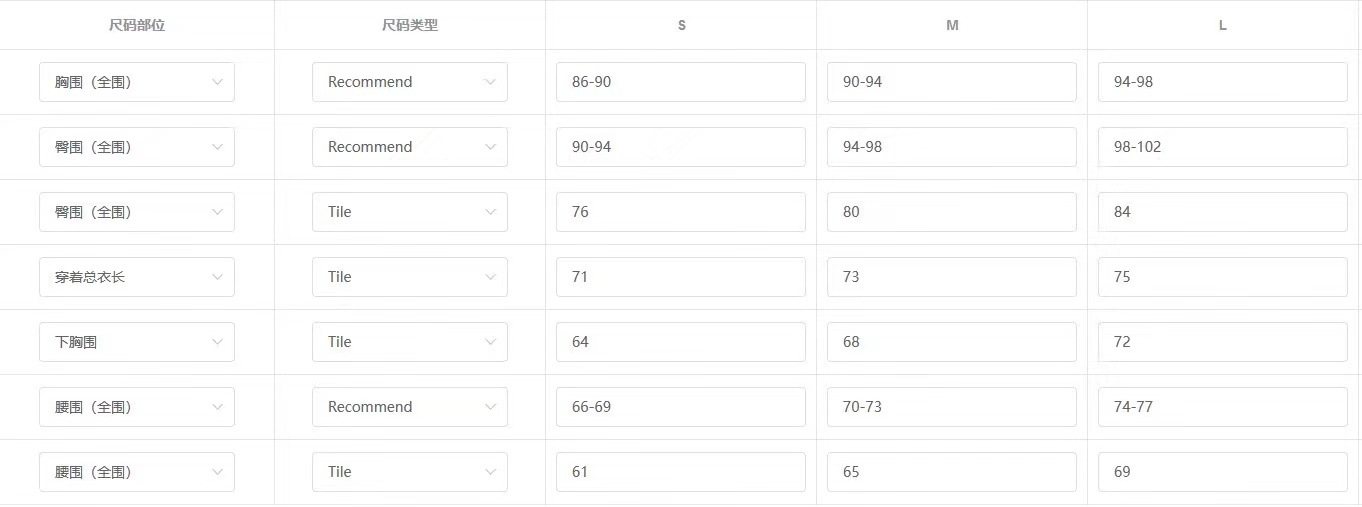Click the L input showing 72
This screenshot has width=1362, height=507.
coord(1222,342)
